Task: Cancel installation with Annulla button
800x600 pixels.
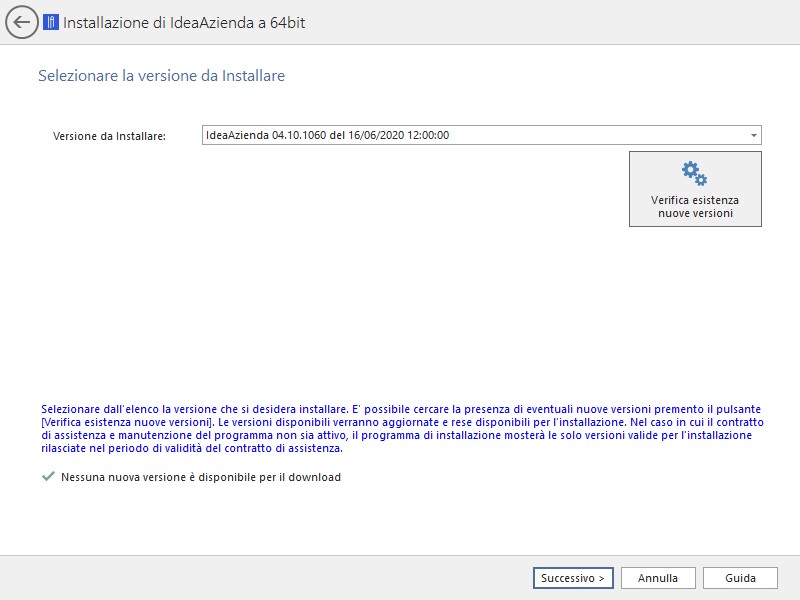Action: click(x=658, y=578)
